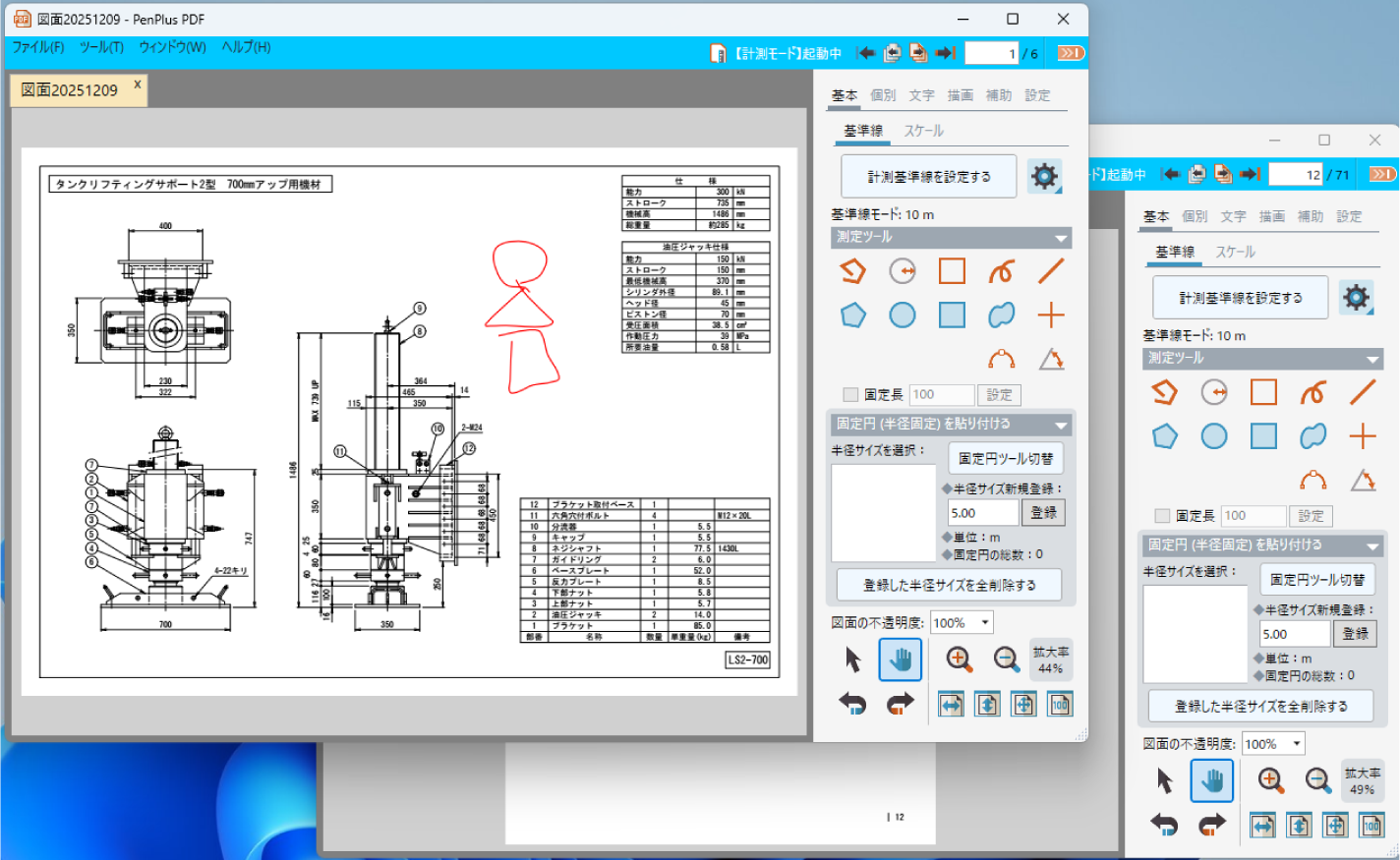Pick the filled blue circle area tool in front window

click(902, 315)
